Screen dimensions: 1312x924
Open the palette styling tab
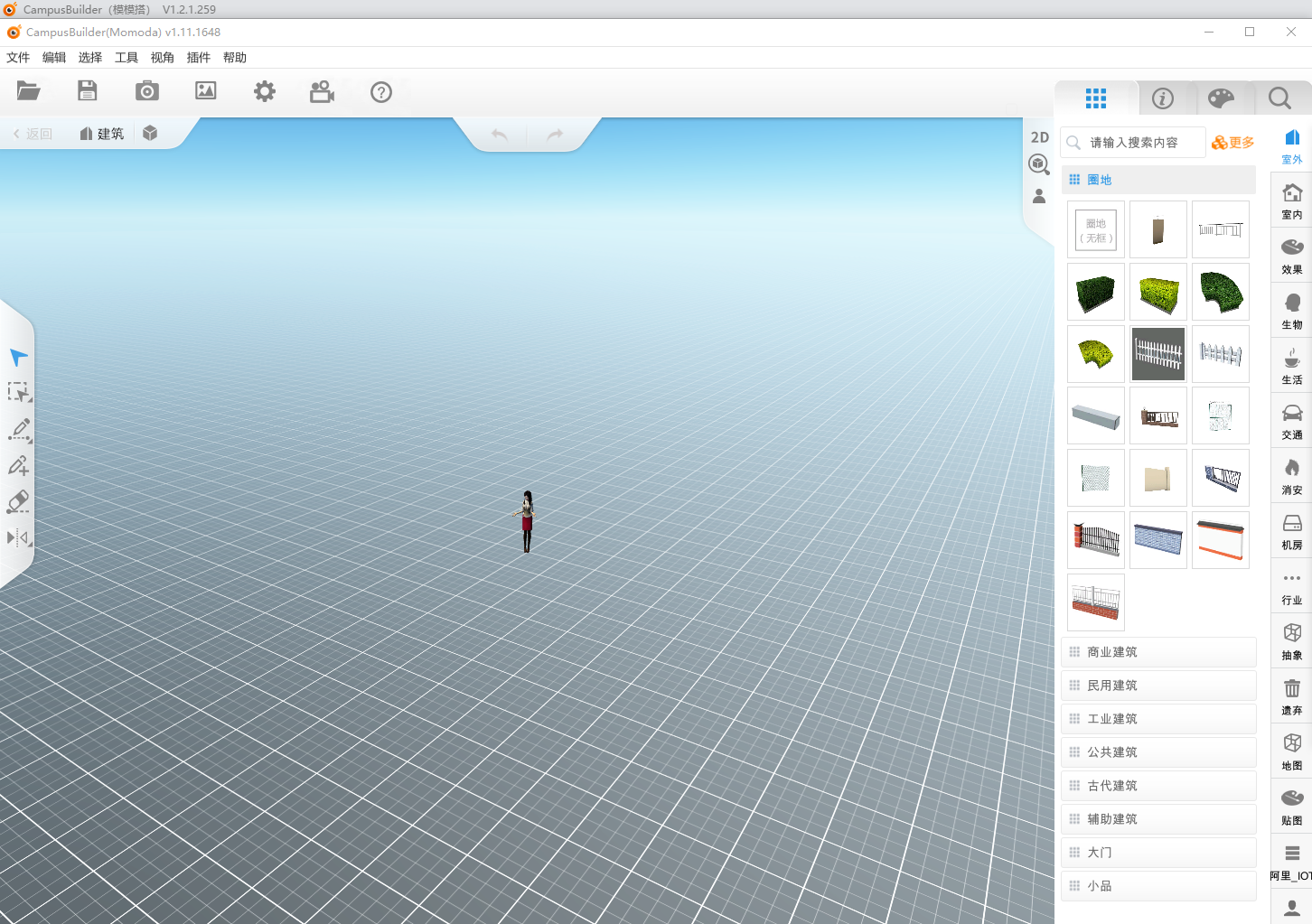1223,98
